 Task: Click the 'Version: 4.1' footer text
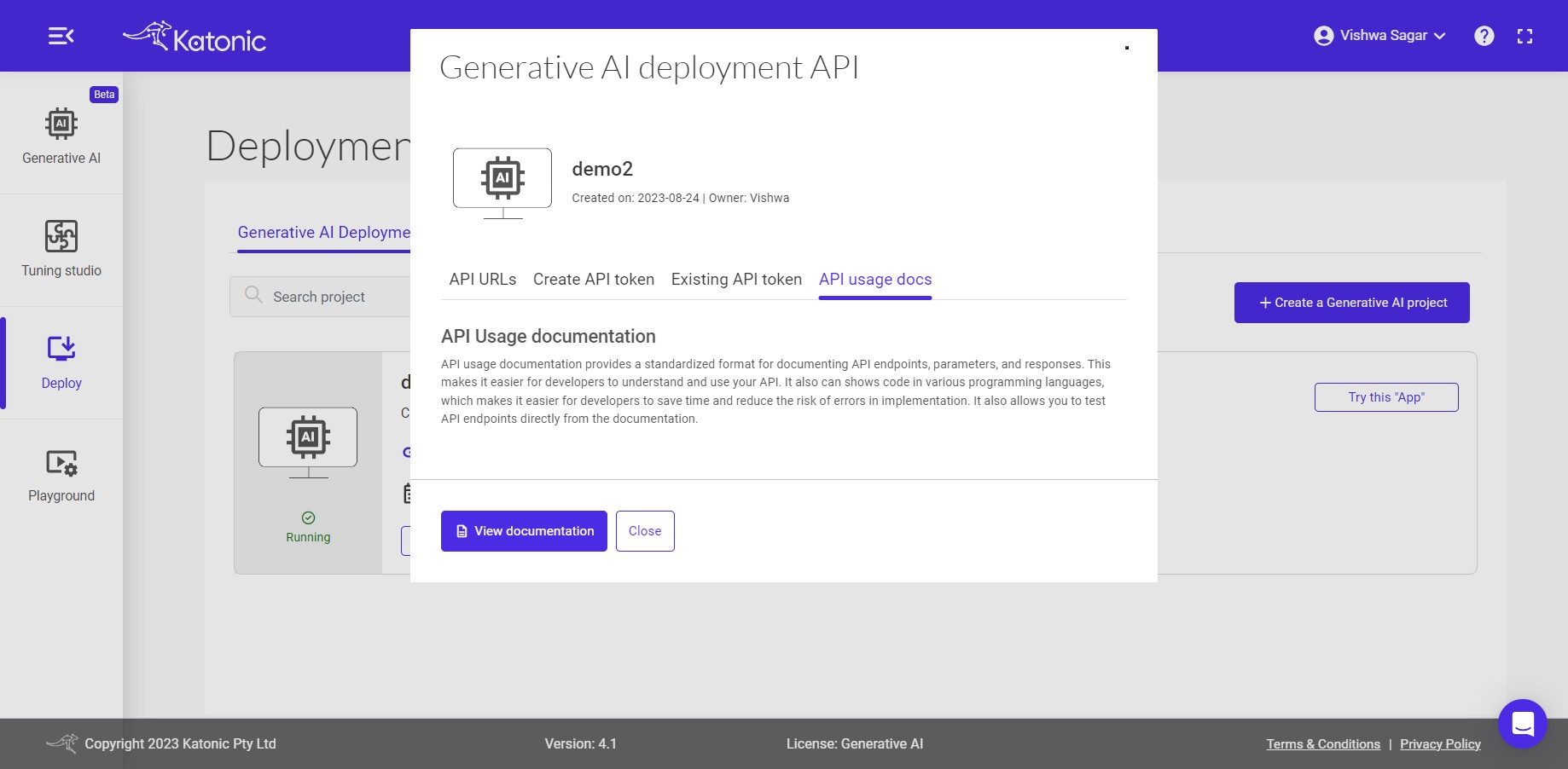click(581, 743)
